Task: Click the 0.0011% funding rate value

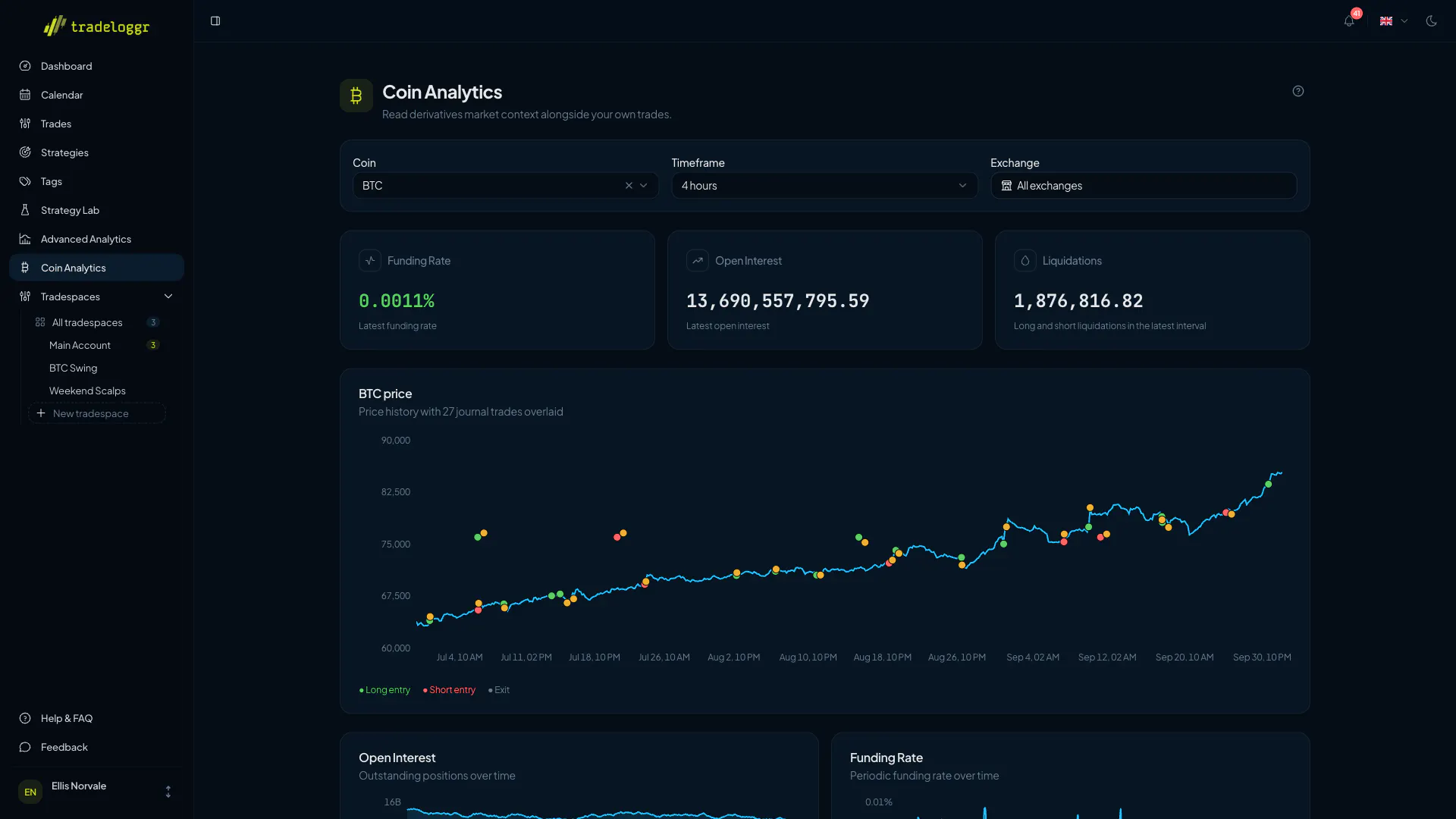Action: point(397,301)
